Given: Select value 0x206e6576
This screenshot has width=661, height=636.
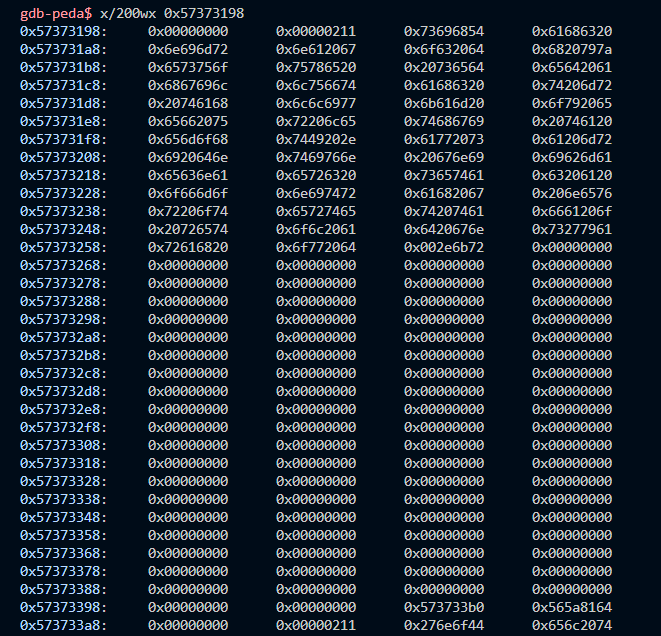Looking at the screenshot, I should [x=572, y=193].
